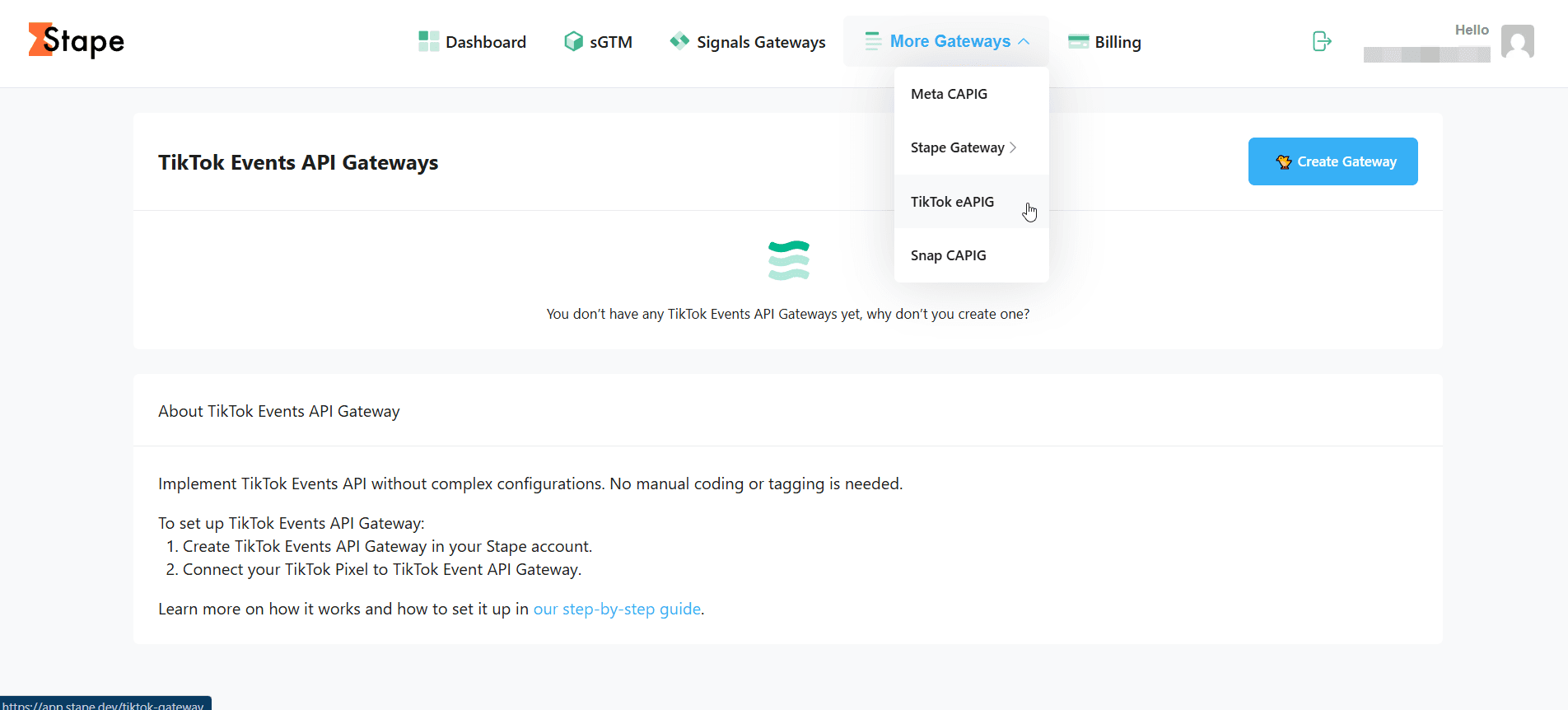Screen dimensions: 1568x710
Task: Open the Dashboard page
Action: pos(473,42)
